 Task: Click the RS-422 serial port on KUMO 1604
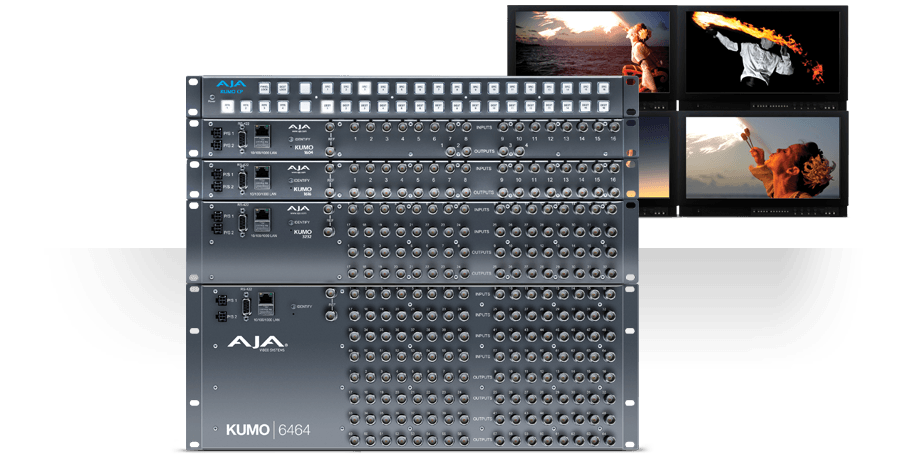click(242, 138)
